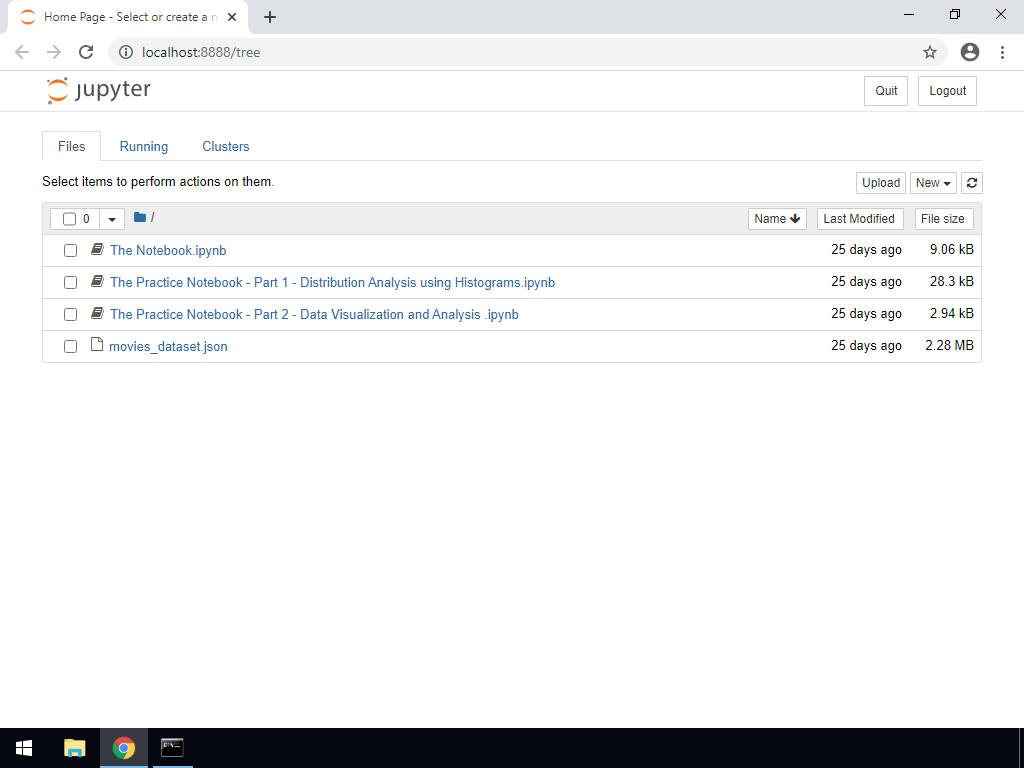
Task: Click the '9.06 kB' file size text
Action: 952,249
